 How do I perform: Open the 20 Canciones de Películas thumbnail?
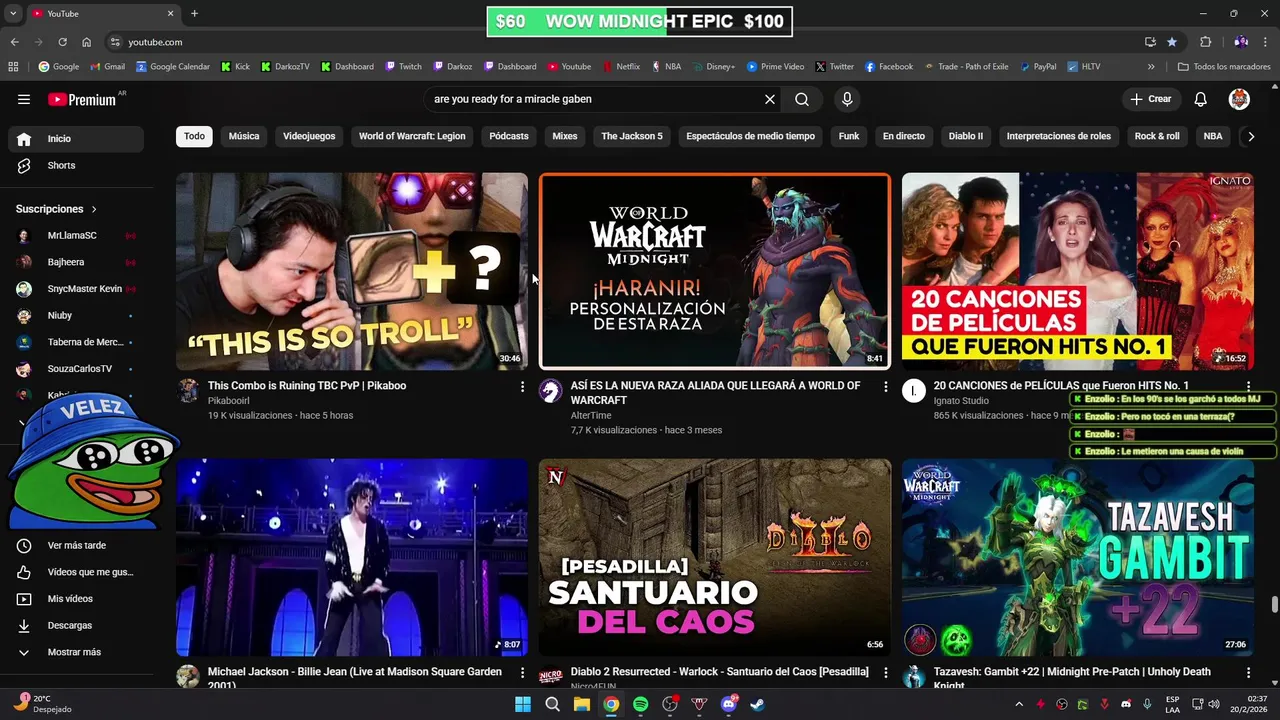pyautogui.click(x=1078, y=271)
